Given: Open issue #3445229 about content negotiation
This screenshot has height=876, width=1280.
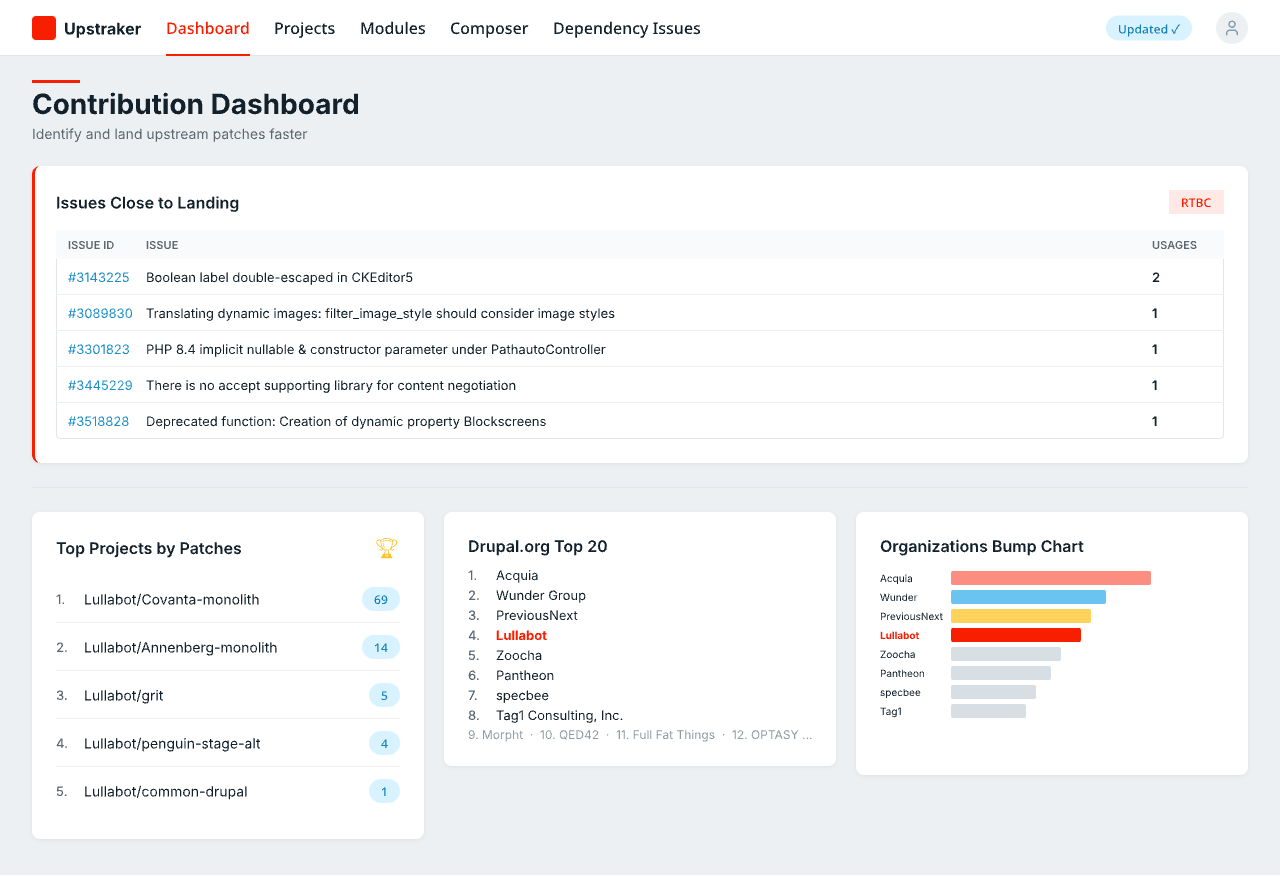Looking at the screenshot, I should pyautogui.click(x=99, y=385).
